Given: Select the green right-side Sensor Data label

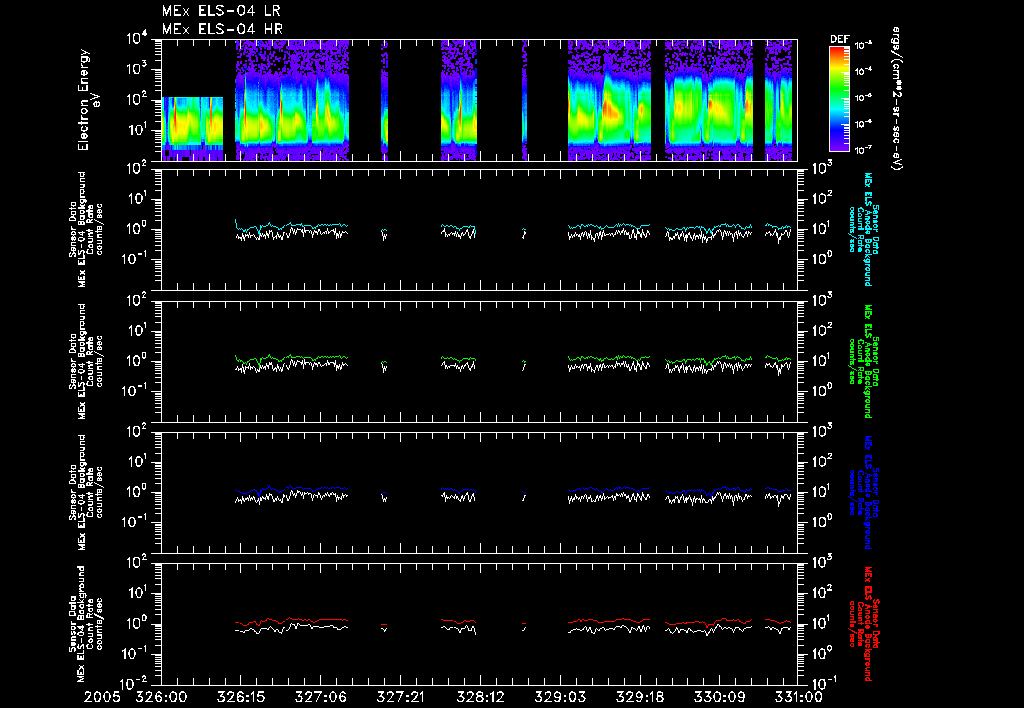Looking at the screenshot, I should [863, 361].
